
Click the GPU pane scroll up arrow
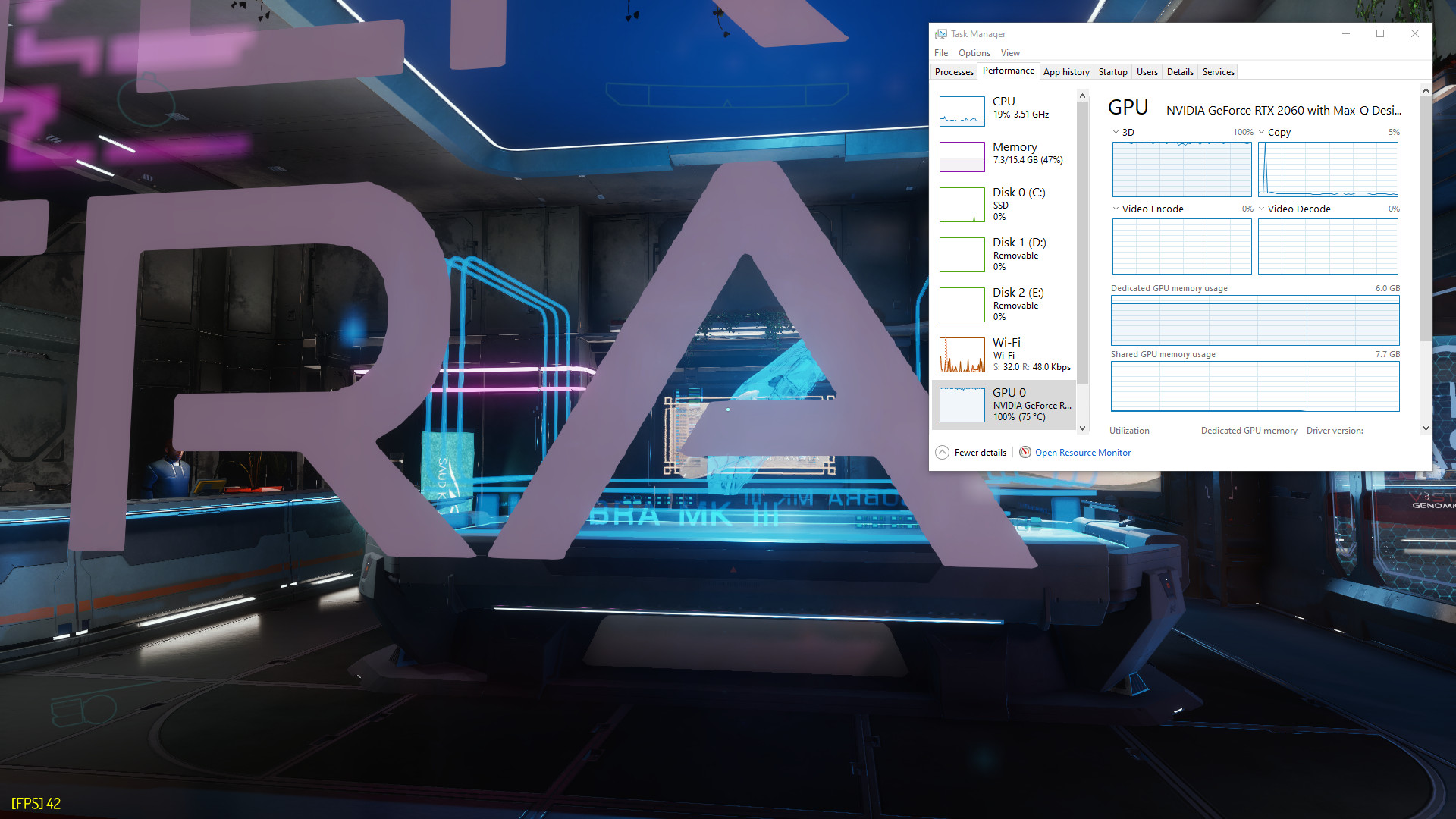1425,89
